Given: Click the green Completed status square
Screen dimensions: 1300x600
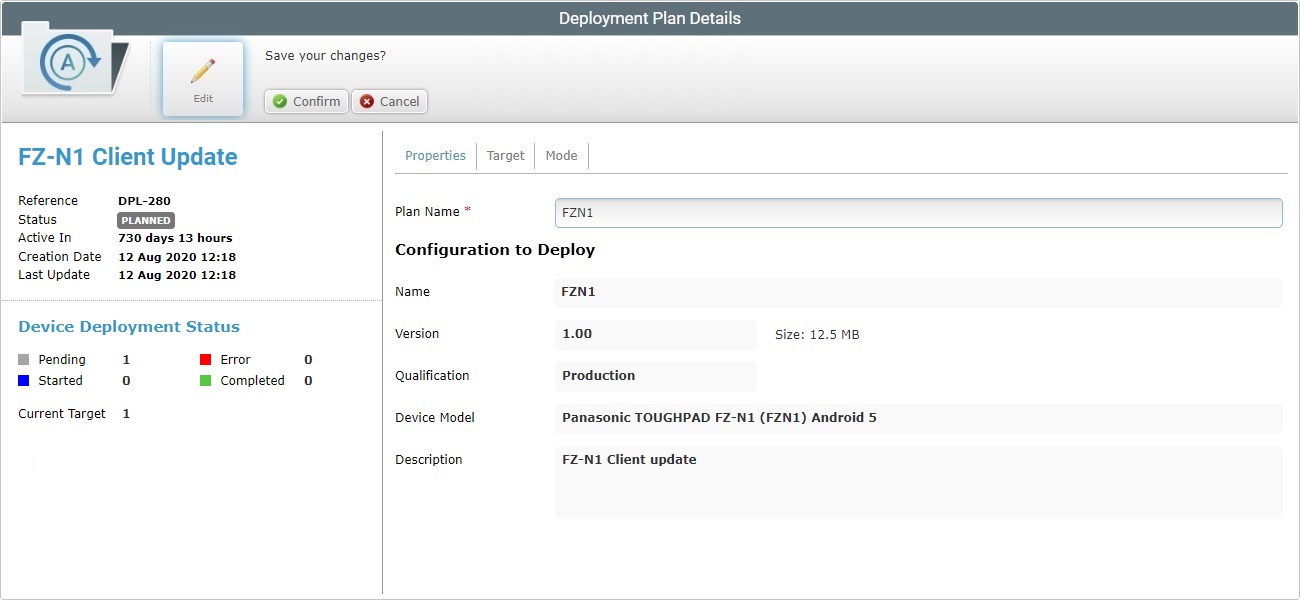Looking at the screenshot, I should pyautogui.click(x=205, y=380).
